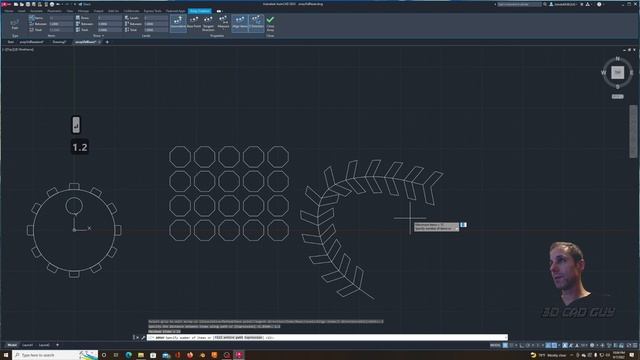The width and height of the screenshot is (640, 360).
Task: Open the workspace switching gear icon
Action: (x=592, y=345)
